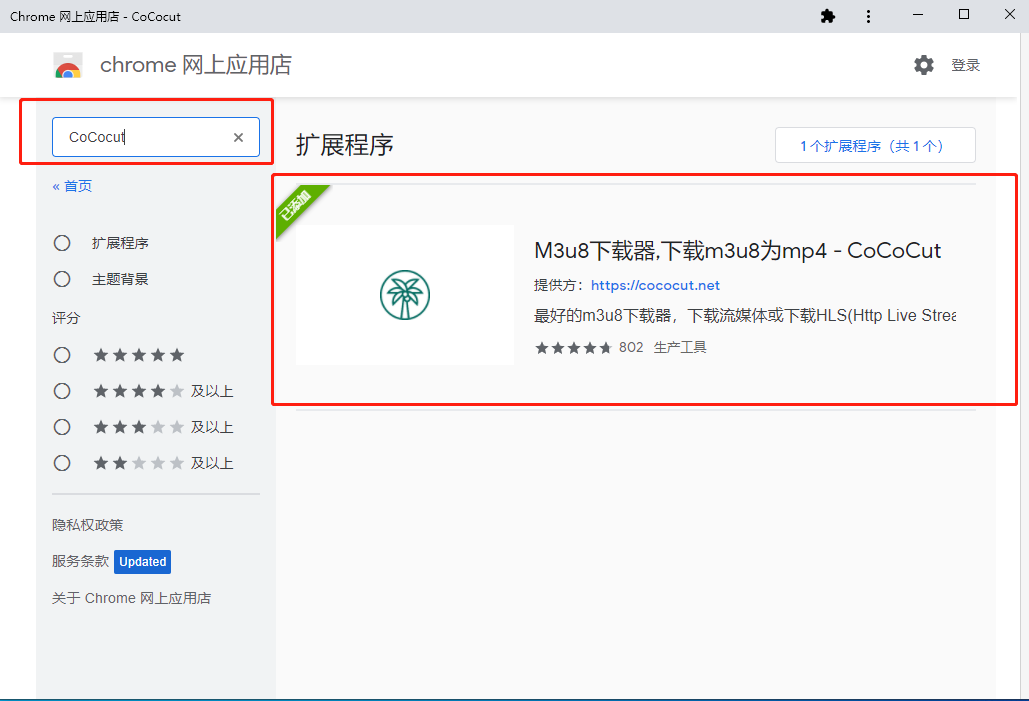Choose three stars and above filter
This screenshot has height=701, width=1029.
point(62,427)
